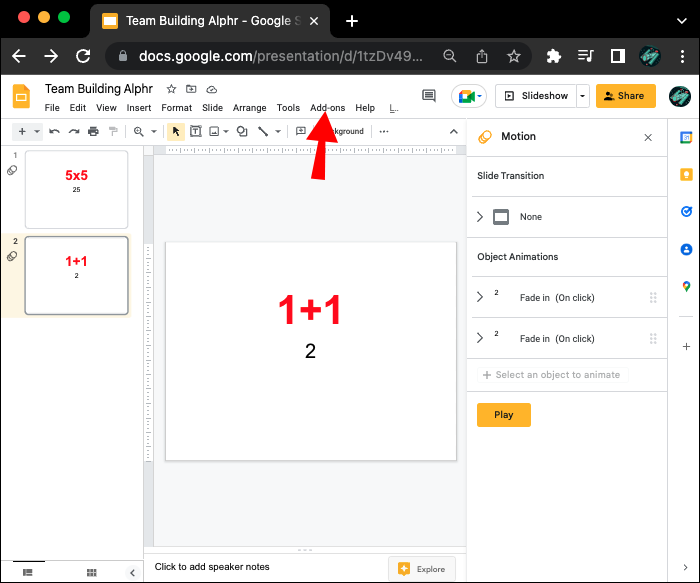Open the image insert dropdown arrow
Viewport: 700px width, 583px height.
pyautogui.click(x=226, y=131)
